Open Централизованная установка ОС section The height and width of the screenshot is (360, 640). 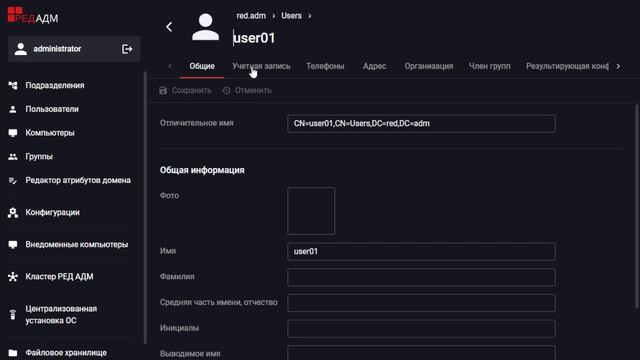tap(61, 315)
